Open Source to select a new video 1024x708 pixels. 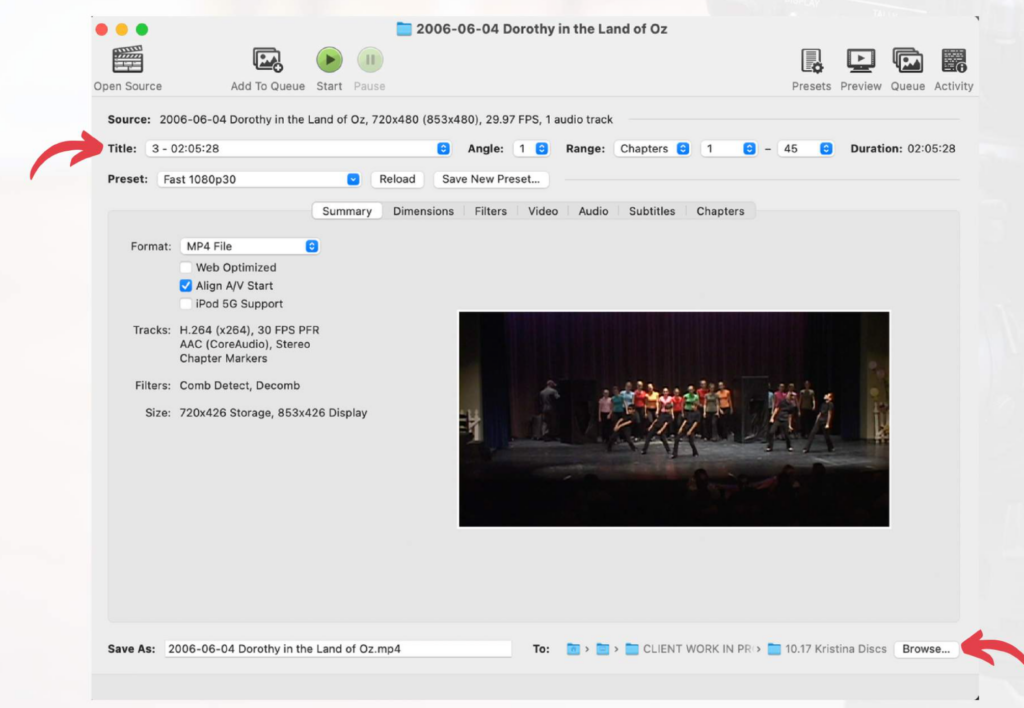(x=126, y=60)
